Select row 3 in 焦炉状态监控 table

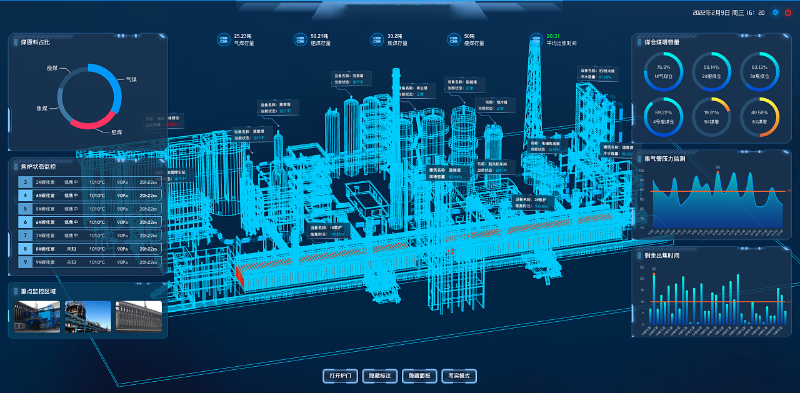[x=90, y=182]
